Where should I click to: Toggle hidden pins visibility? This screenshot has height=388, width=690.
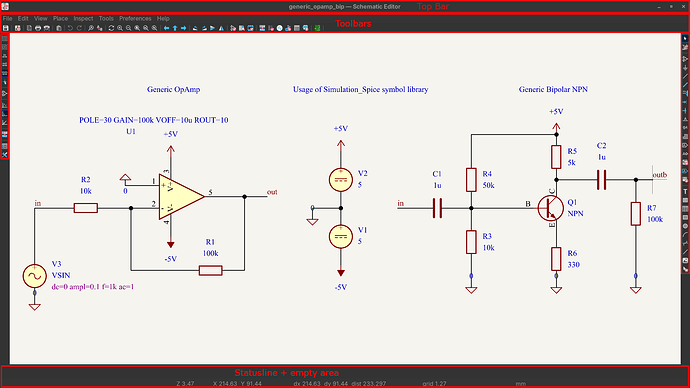point(5,93)
